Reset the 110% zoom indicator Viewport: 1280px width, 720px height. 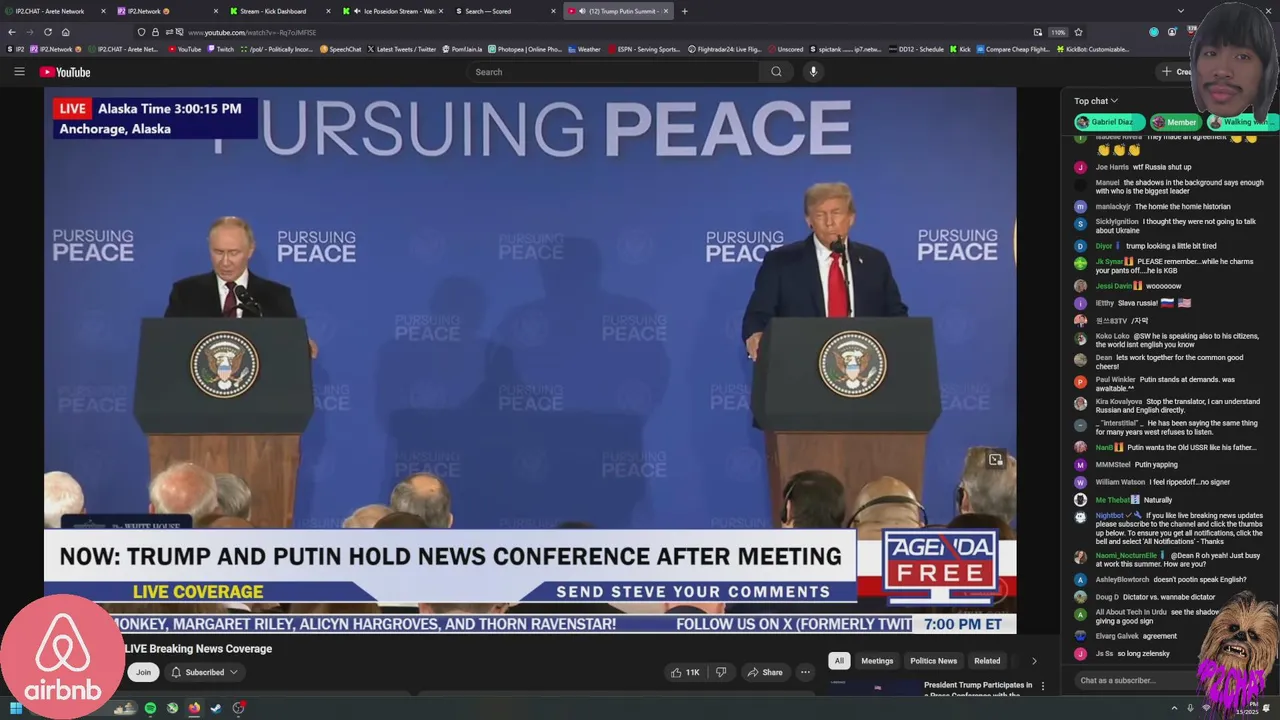[x=1058, y=32]
